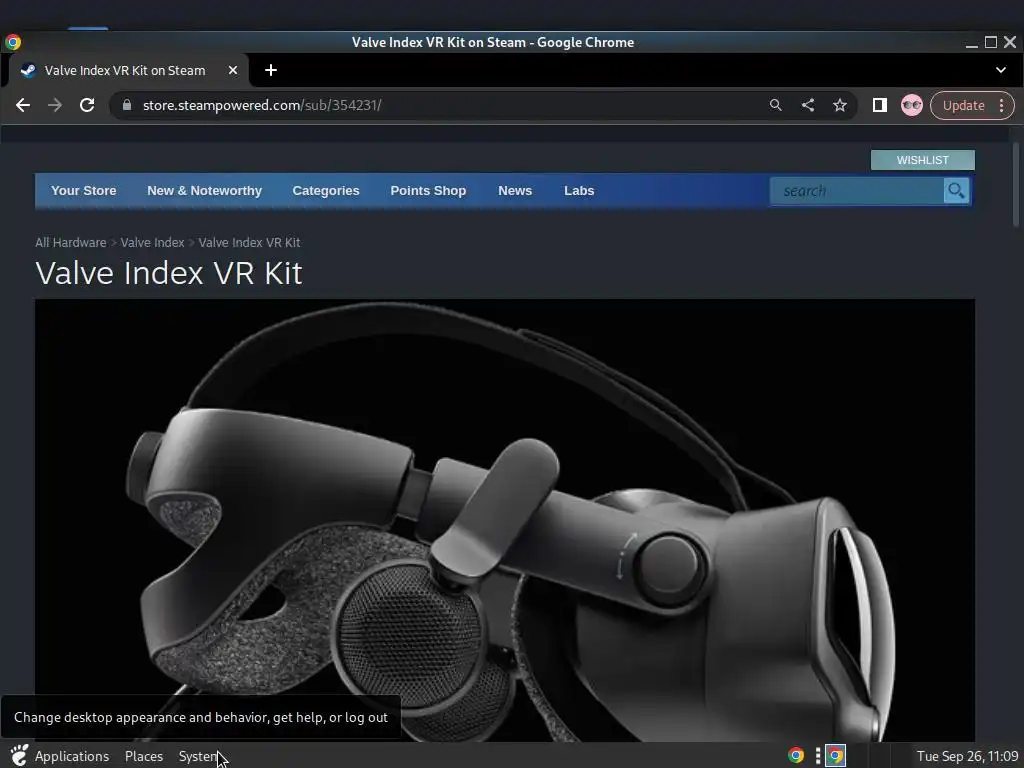Open a new tab with plus button

pos(271,70)
